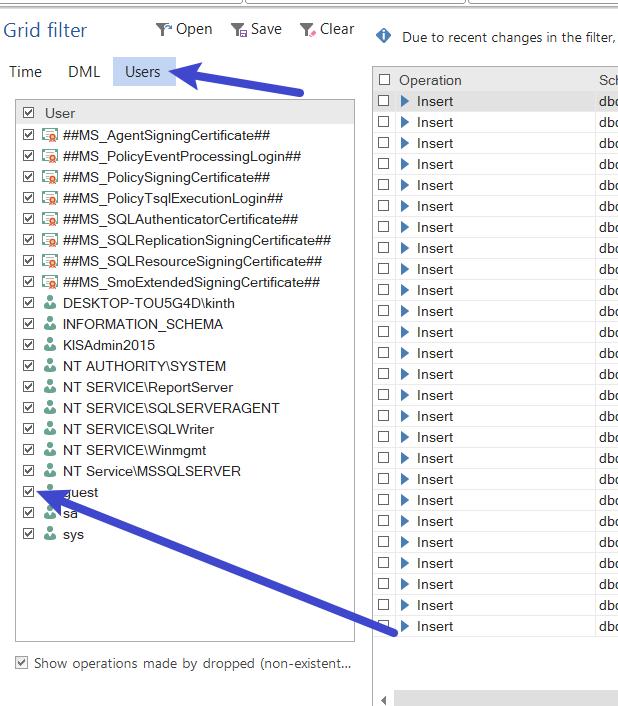Check the first Insert row checkbox
618x706 pixels.
coord(383,100)
